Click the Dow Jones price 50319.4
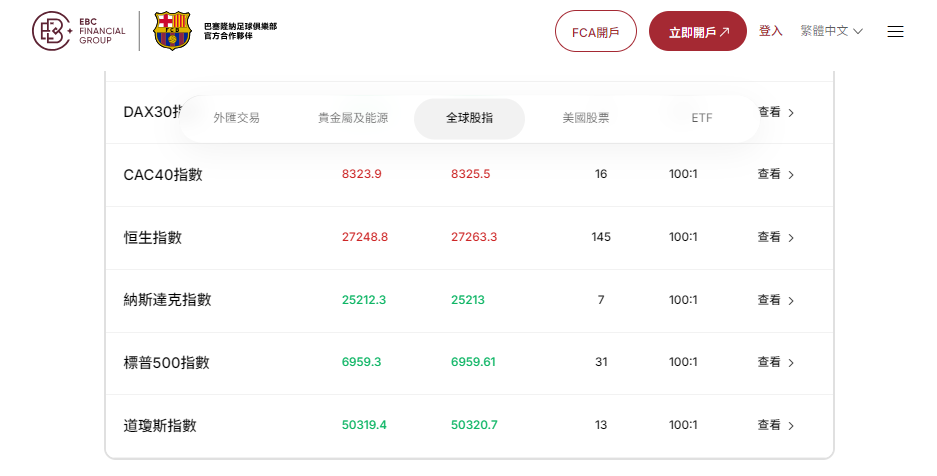The height and width of the screenshot is (476, 937). (364, 425)
